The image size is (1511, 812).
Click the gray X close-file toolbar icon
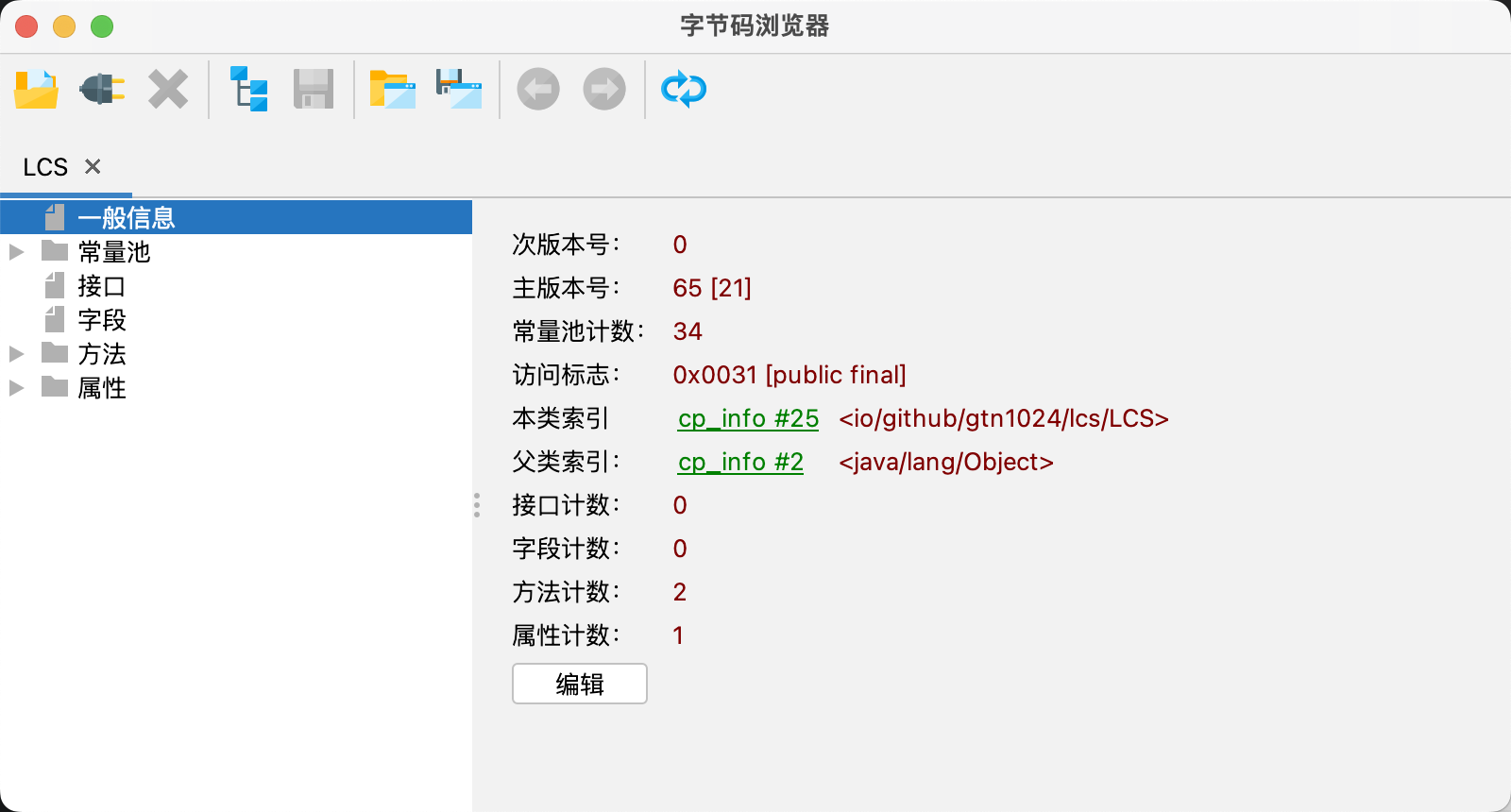click(168, 90)
